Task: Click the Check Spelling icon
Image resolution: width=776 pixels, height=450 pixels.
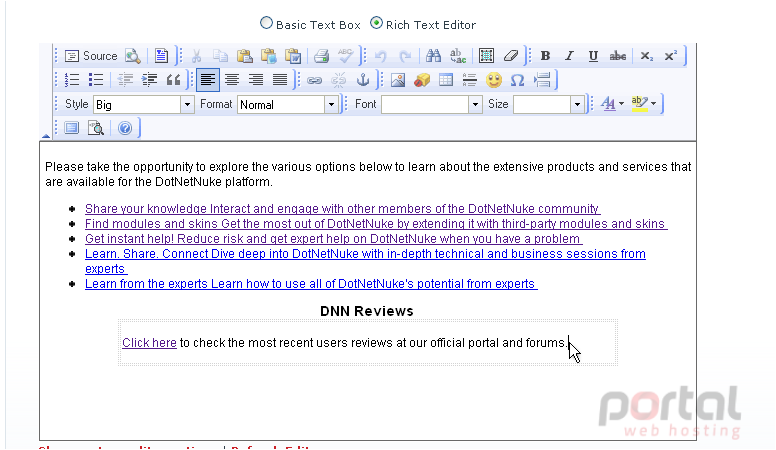Action: click(x=345, y=56)
